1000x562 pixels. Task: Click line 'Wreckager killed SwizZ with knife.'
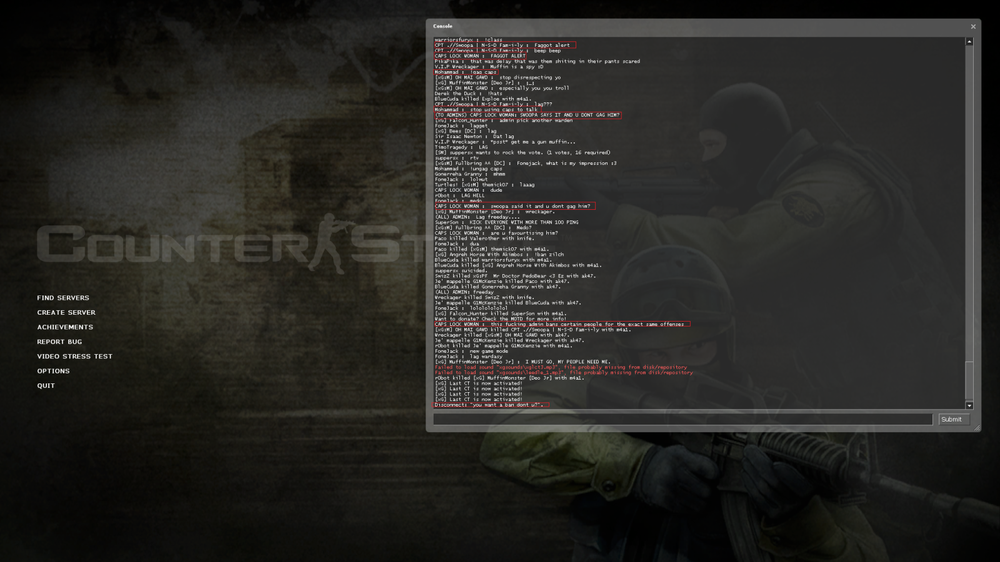[x=483, y=298]
